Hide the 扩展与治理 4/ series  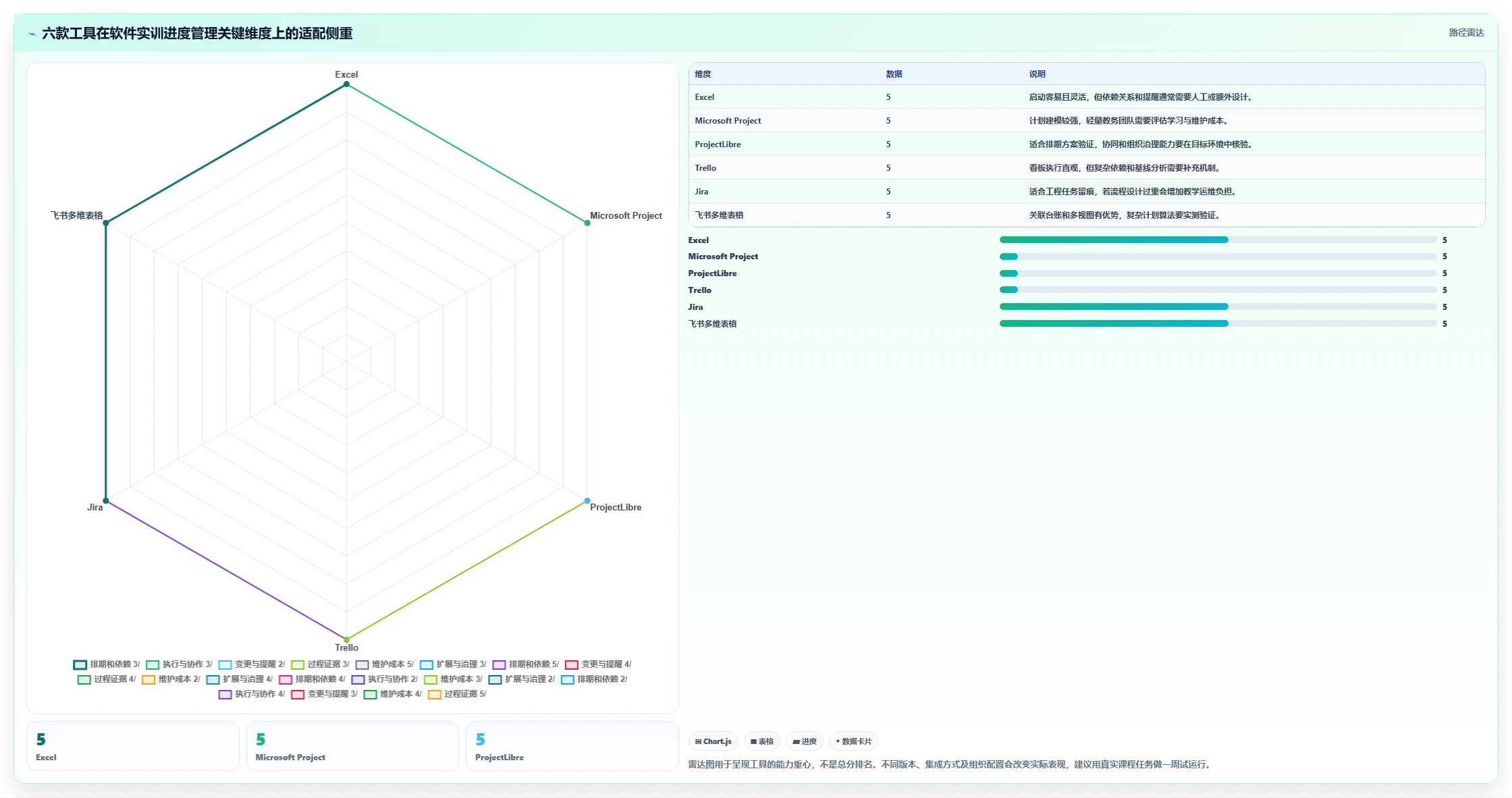pyautogui.click(x=239, y=679)
